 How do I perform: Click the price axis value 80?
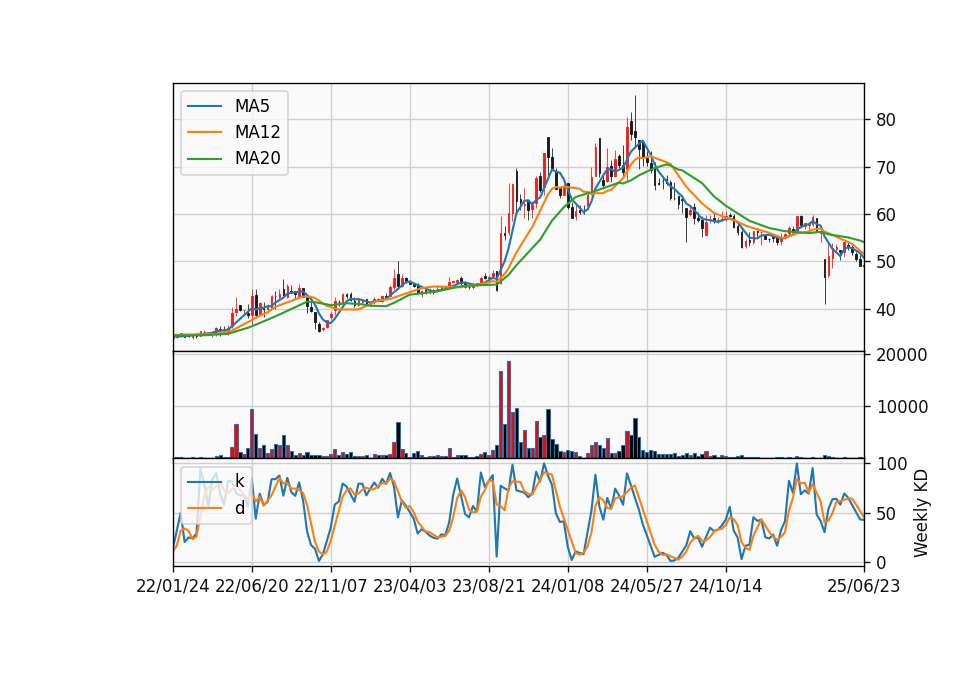tap(886, 120)
